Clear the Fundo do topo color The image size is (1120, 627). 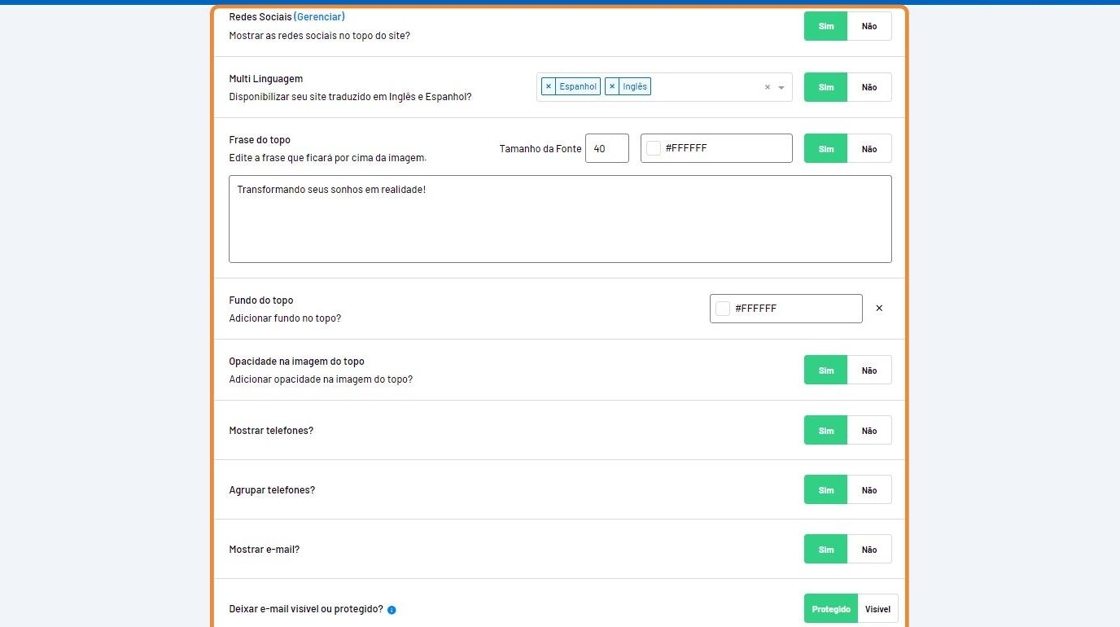879,309
